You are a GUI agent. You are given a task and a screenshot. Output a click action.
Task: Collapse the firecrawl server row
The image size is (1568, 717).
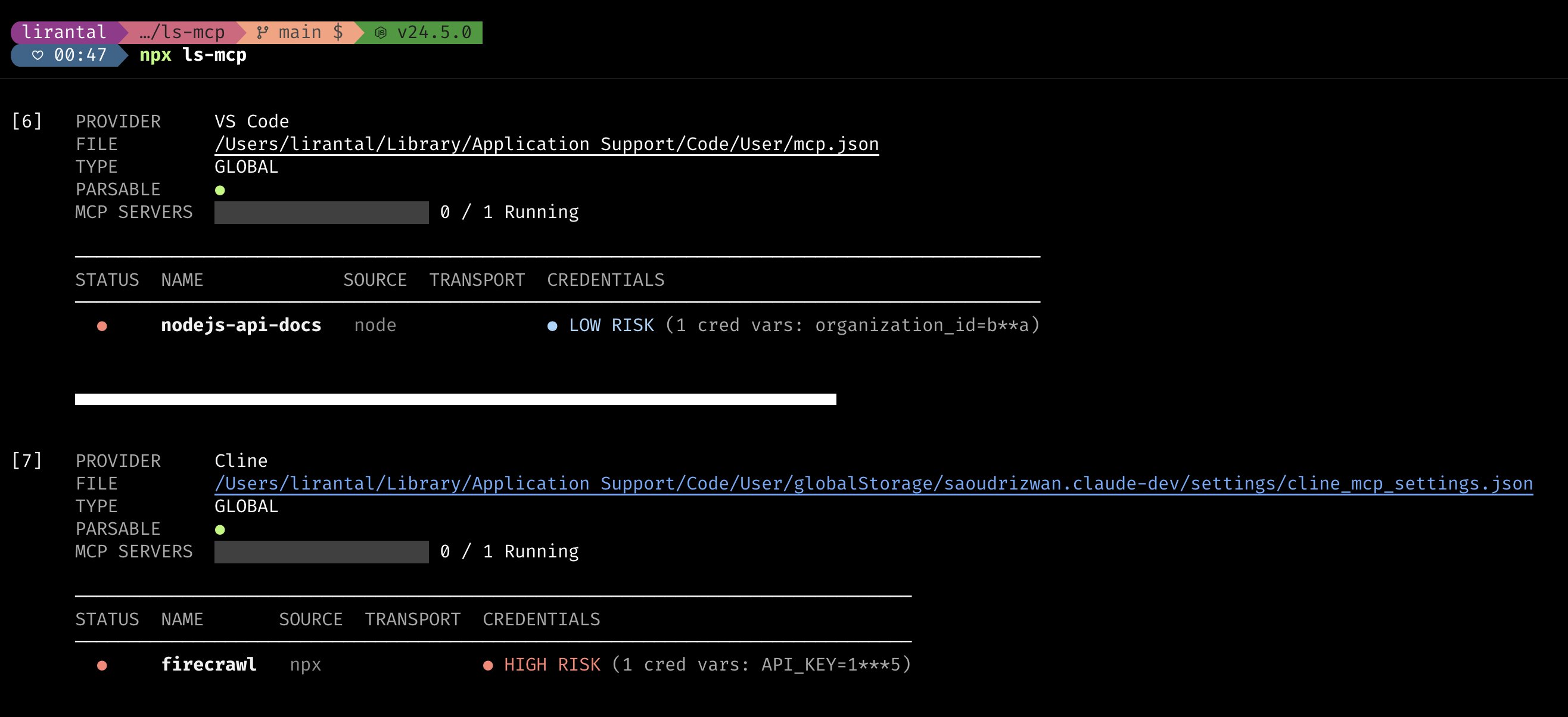tap(209, 665)
